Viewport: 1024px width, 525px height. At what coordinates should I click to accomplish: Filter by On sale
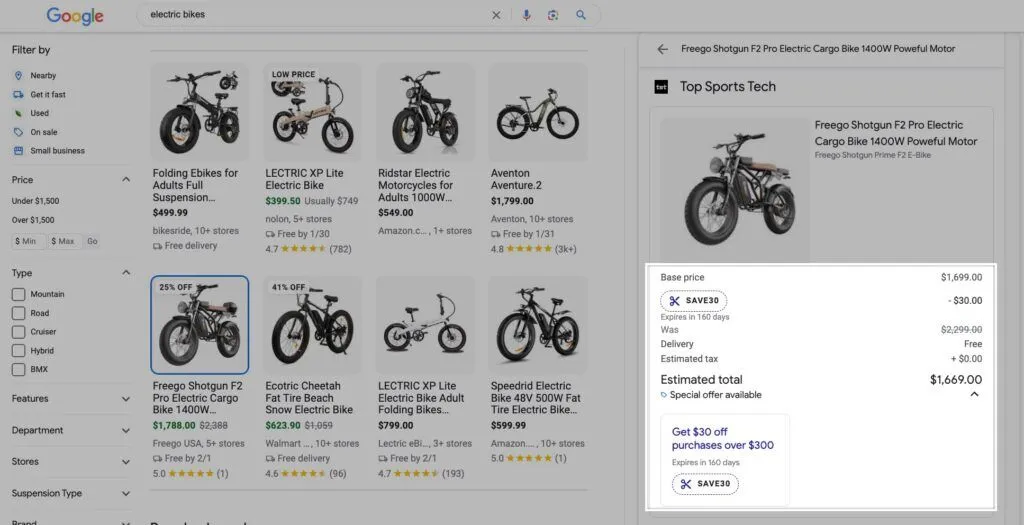[44, 132]
